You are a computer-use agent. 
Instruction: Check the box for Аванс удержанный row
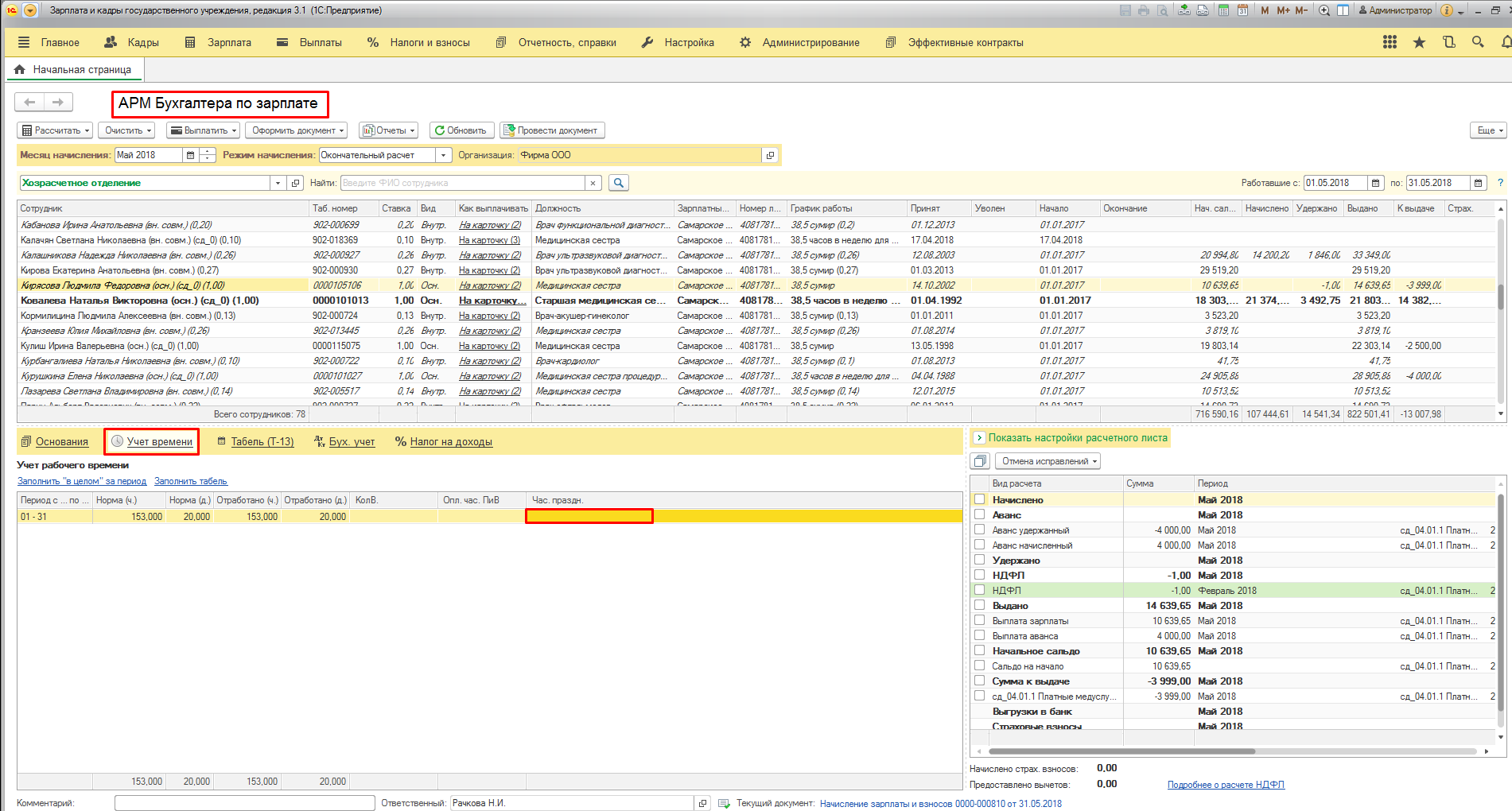point(980,530)
